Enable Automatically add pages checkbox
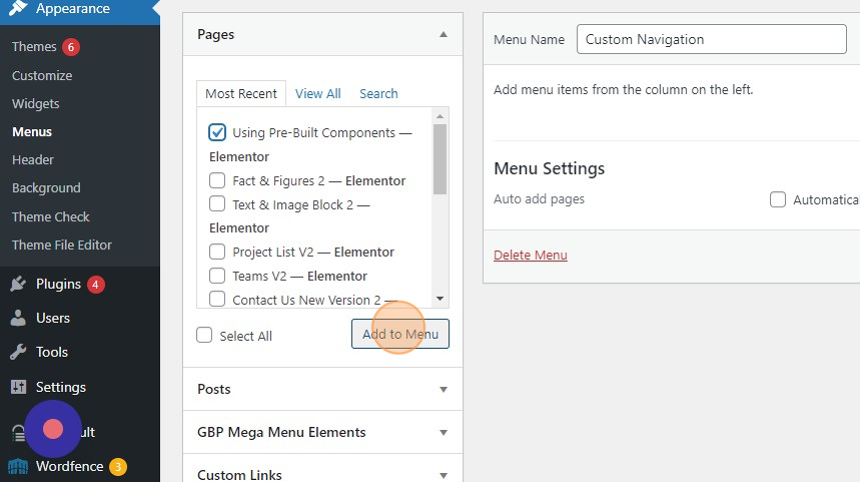This screenshot has height=482, width=860. [x=778, y=200]
